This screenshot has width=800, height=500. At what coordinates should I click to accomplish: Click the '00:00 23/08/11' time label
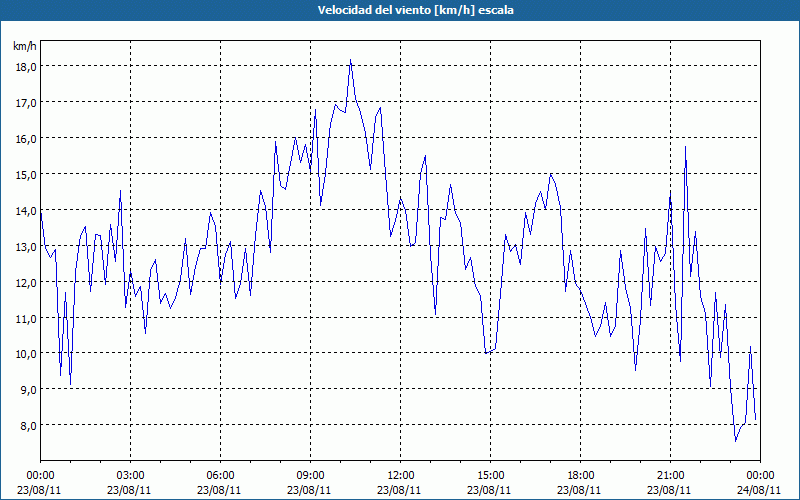39,483
